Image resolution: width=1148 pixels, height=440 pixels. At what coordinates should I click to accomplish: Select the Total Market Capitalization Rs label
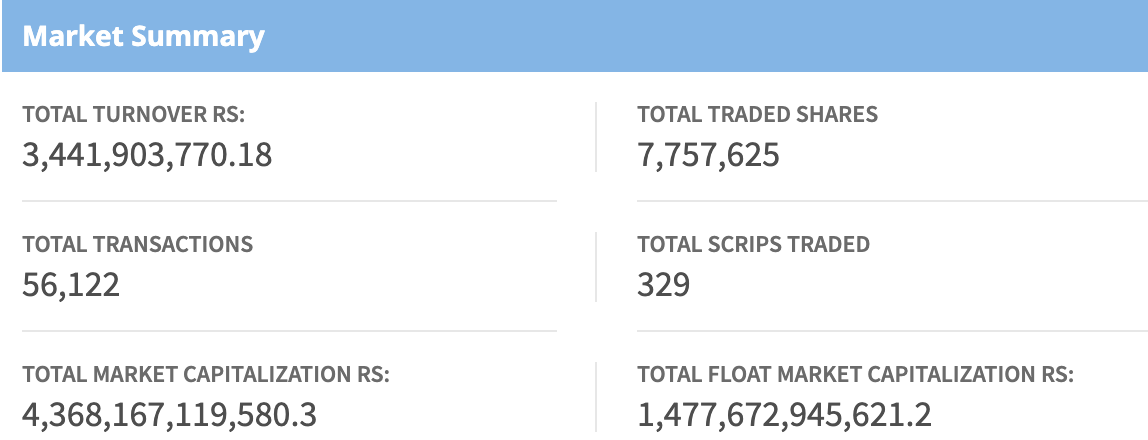[205, 375]
